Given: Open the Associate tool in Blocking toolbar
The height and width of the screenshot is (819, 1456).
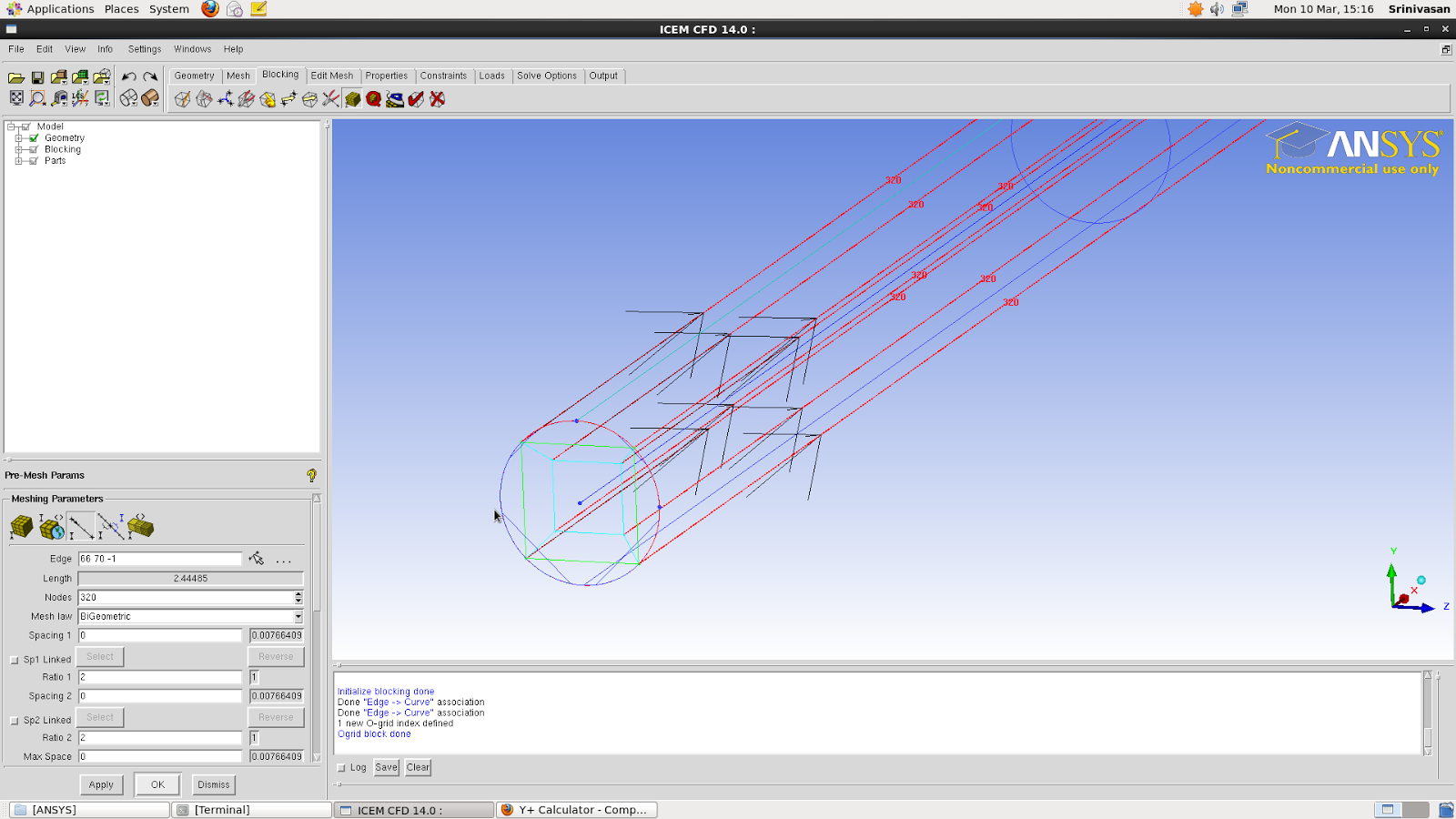Looking at the screenshot, I should coord(268,99).
